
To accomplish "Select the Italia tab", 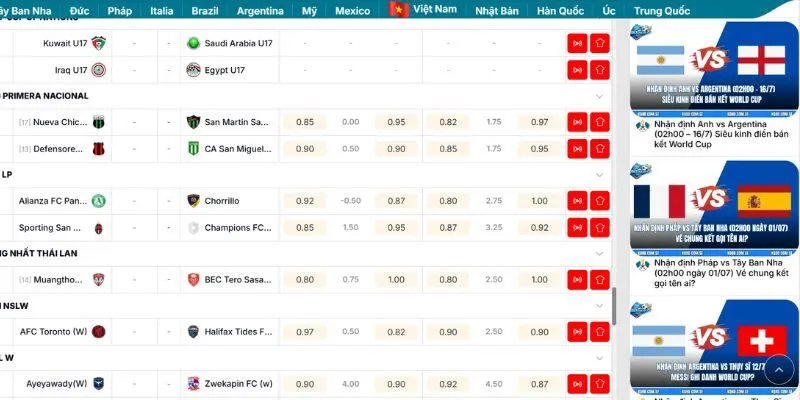I will click(162, 11).
